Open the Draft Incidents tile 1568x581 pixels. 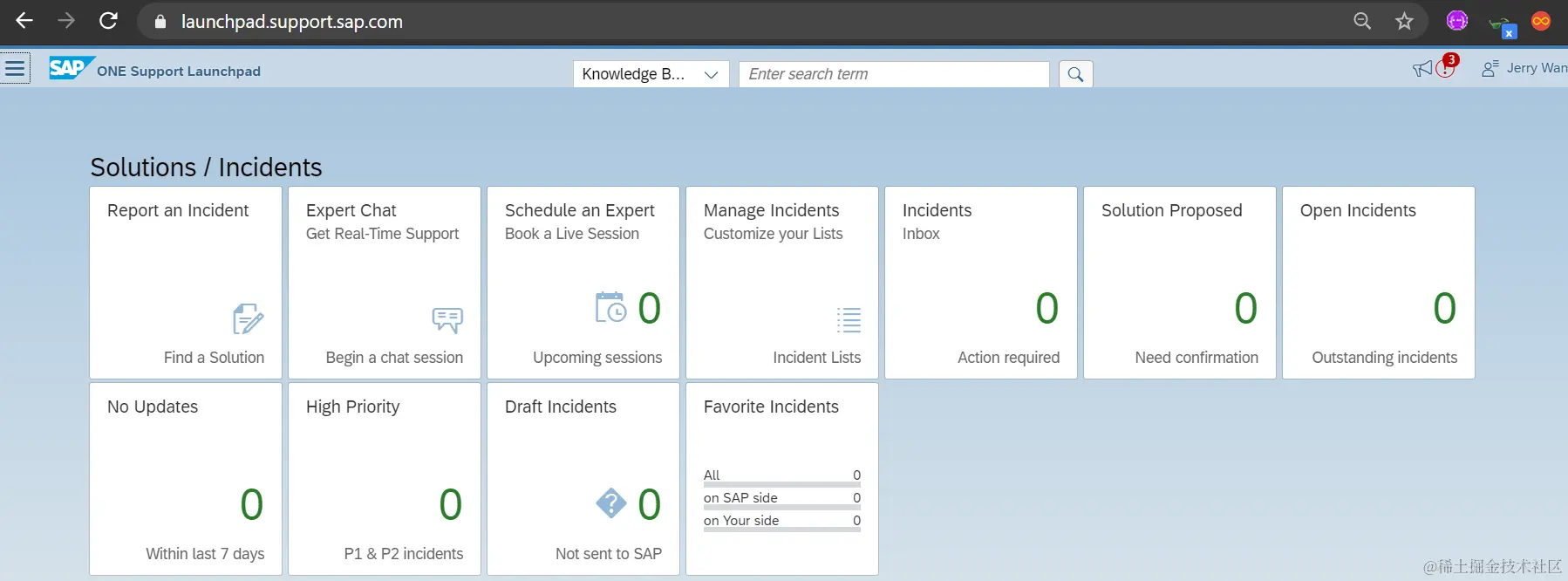pos(583,479)
